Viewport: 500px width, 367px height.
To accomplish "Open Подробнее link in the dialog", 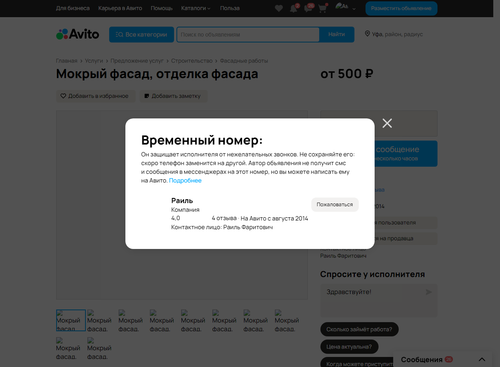I will pos(185,181).
